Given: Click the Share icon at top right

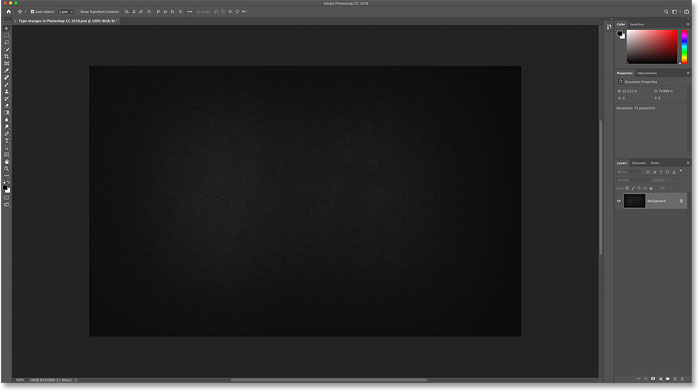Looking at the screenshot, I should pos(687,12).
